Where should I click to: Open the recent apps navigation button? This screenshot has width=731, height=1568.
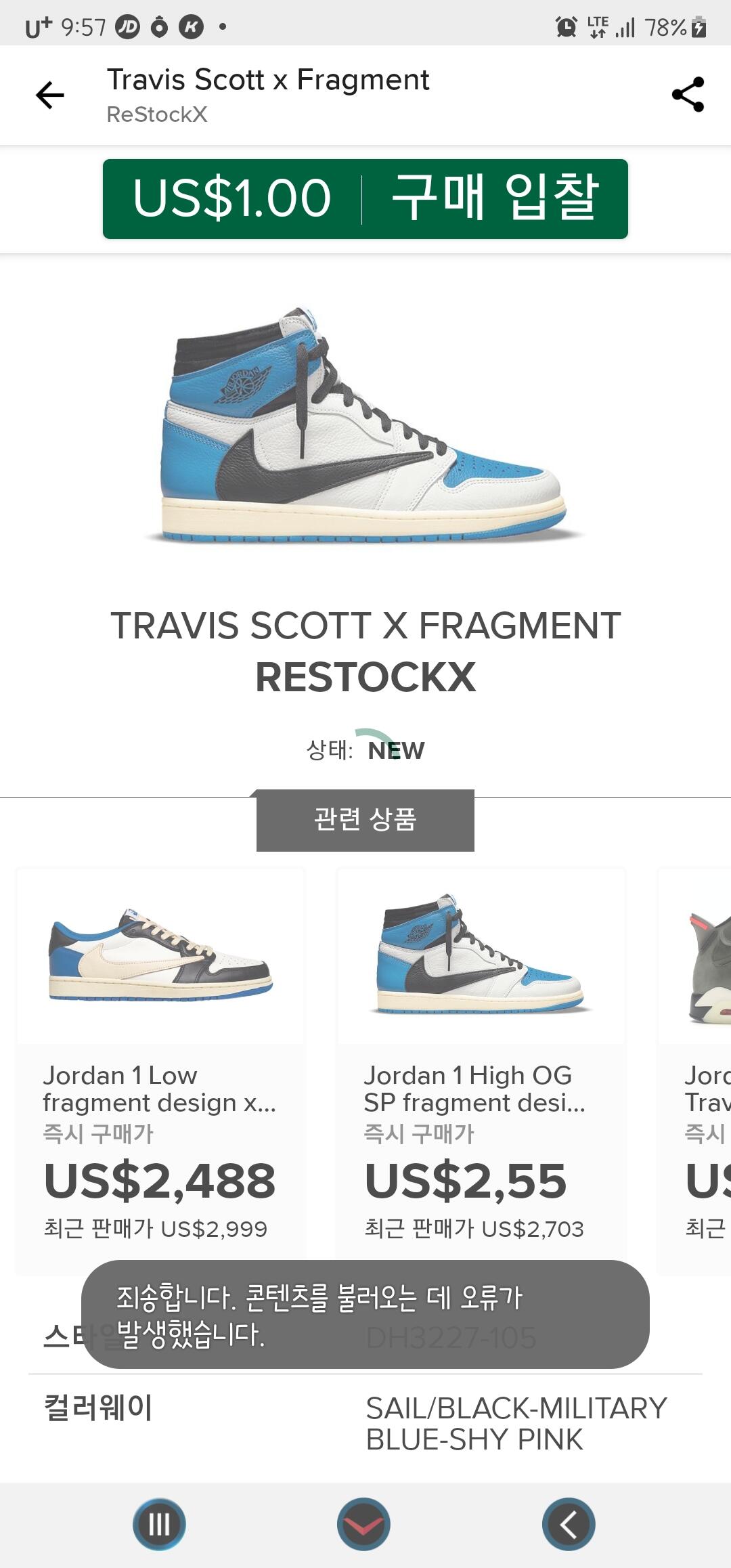160,1525
